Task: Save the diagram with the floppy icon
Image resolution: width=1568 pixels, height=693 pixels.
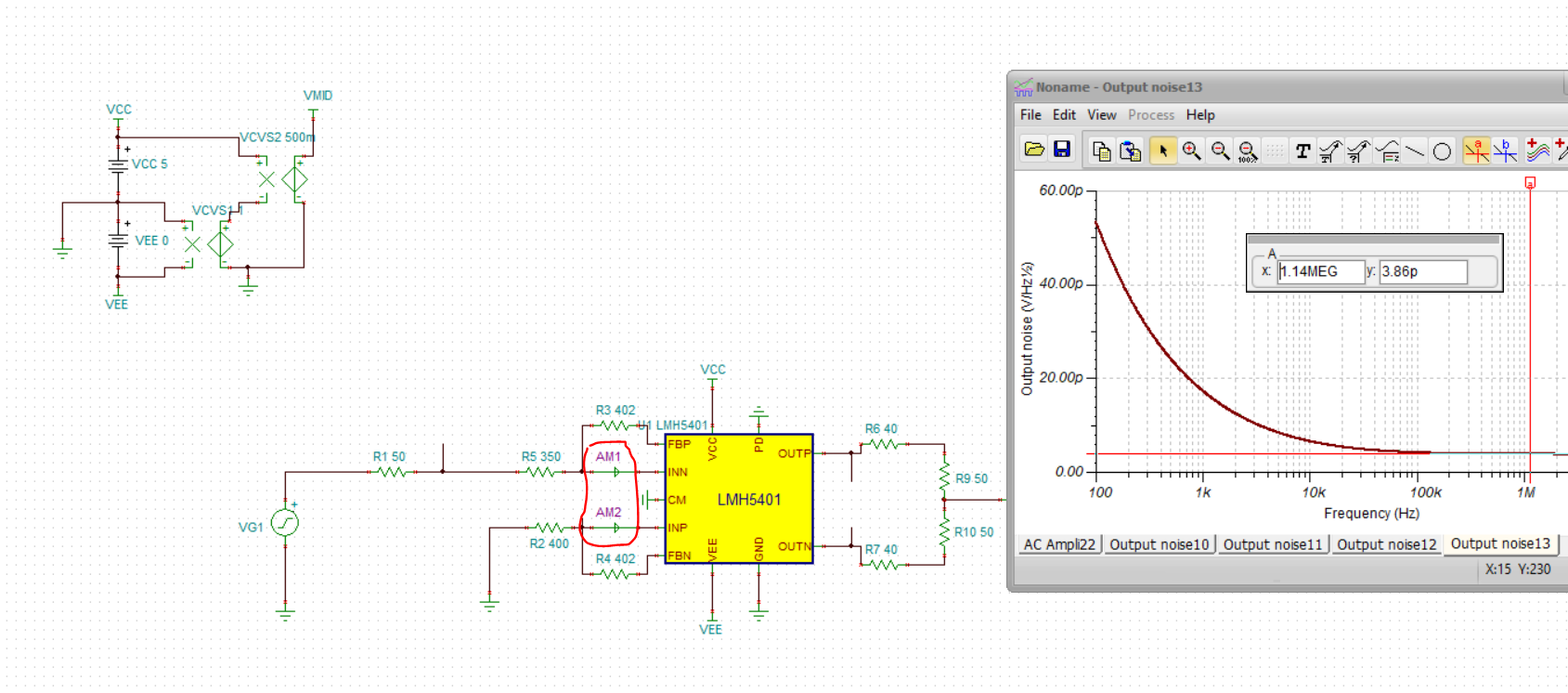Action: [1062, 150]
